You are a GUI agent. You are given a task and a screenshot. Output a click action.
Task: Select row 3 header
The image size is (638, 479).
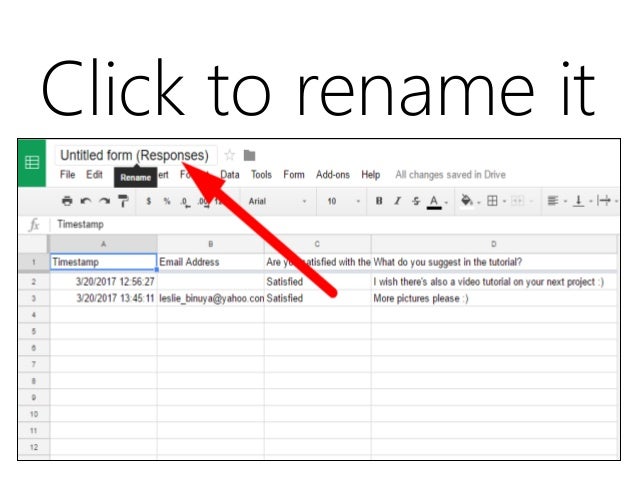(x=34, y=298)
